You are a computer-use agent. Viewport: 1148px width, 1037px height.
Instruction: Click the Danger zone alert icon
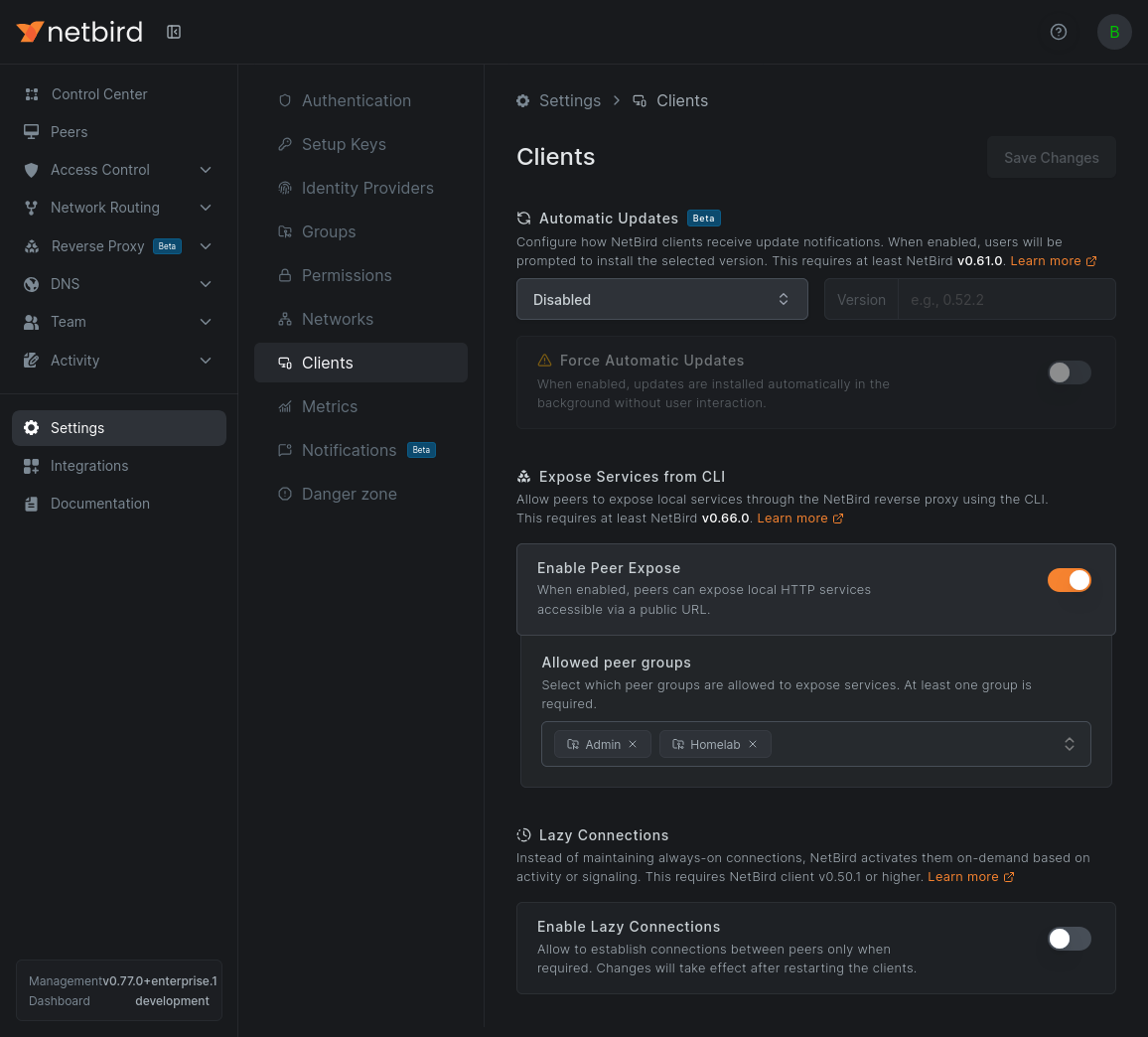pyautogui.click(x=285, y=494)
